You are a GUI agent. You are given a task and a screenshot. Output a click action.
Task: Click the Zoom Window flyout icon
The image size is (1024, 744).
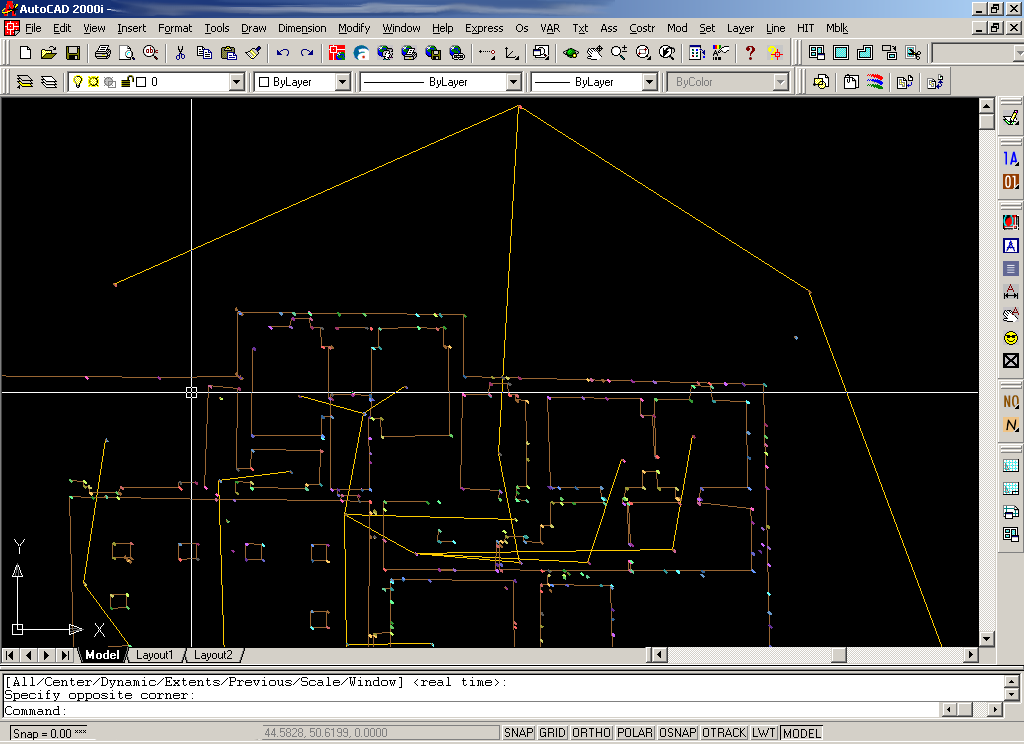(x=643, y=53)
